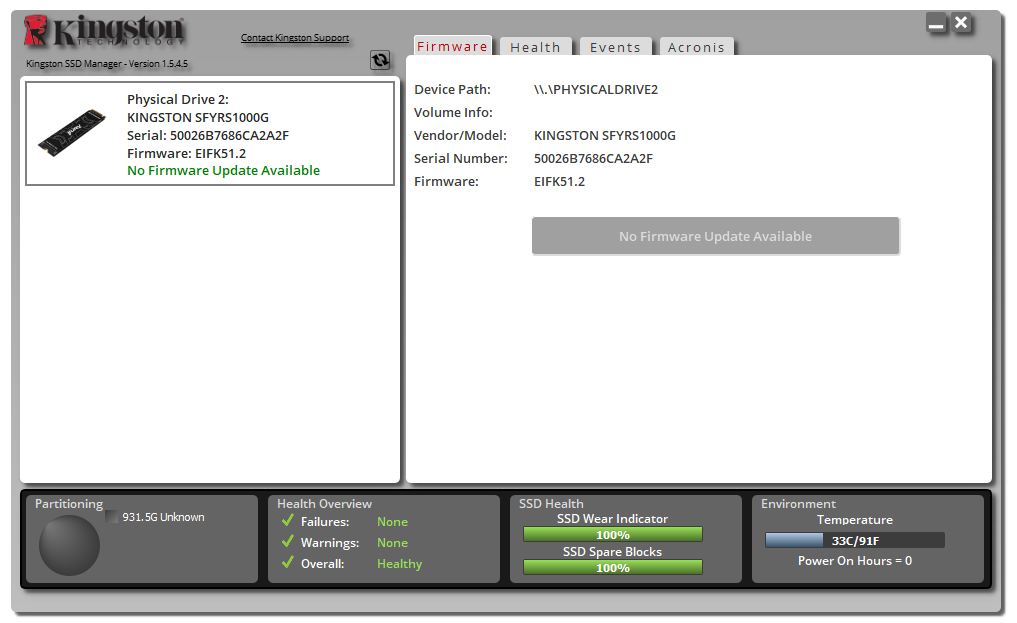The width and height of the screenshot is (1017, 623).
Task: Click the EIFK51.2 firmware value in Firmware panel
Action: 559,182
